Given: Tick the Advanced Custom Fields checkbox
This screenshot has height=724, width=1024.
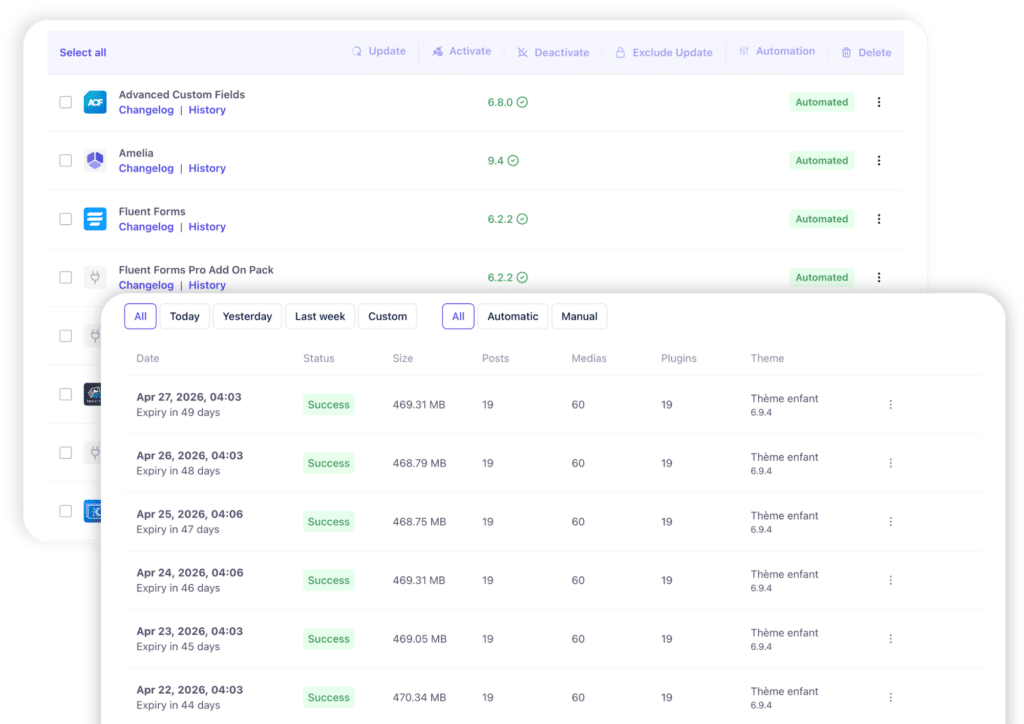Looking at the screenshot, I should click(x=65, y=102).
